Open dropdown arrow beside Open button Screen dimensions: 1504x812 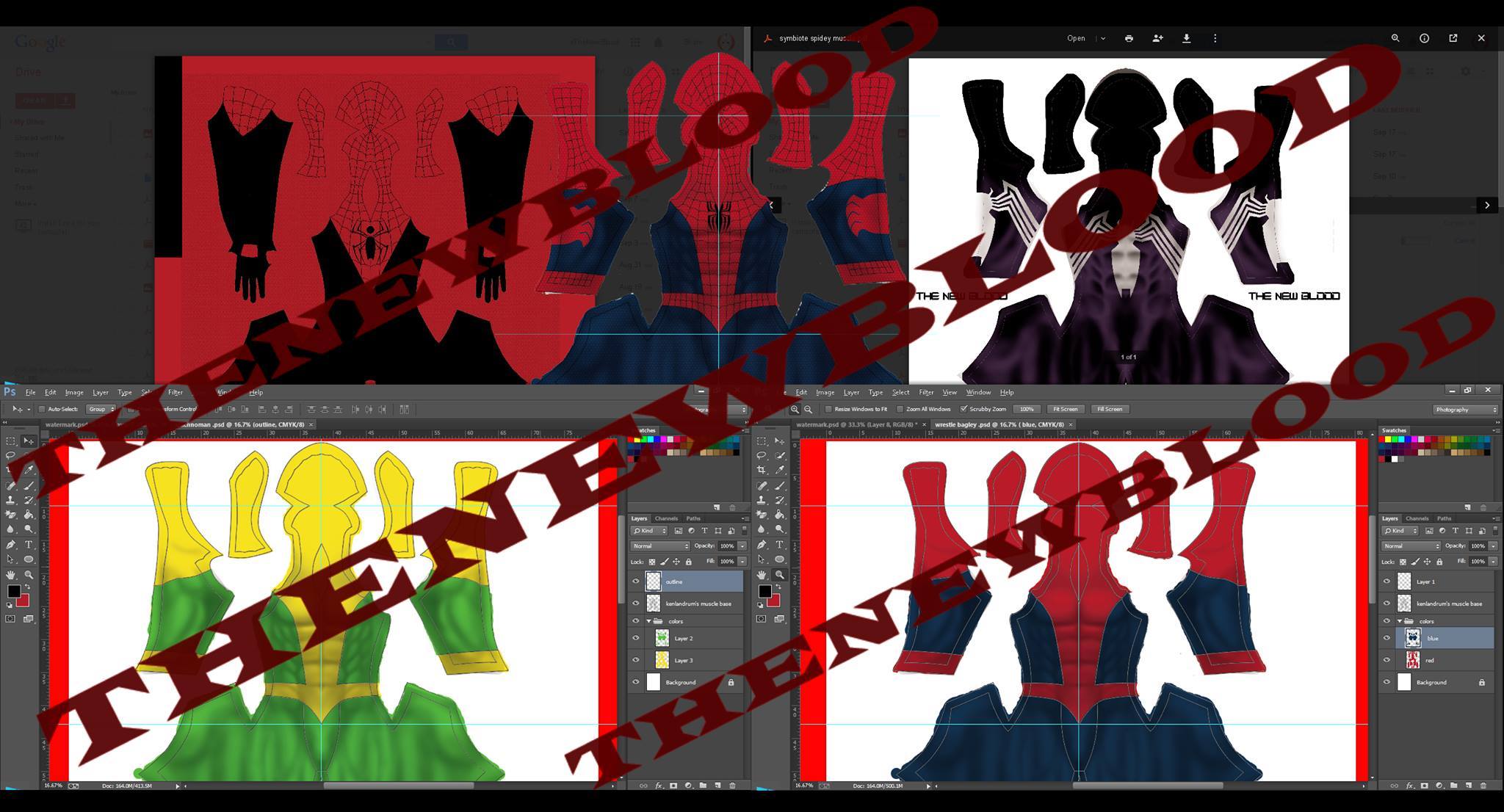click(1103, 38)
